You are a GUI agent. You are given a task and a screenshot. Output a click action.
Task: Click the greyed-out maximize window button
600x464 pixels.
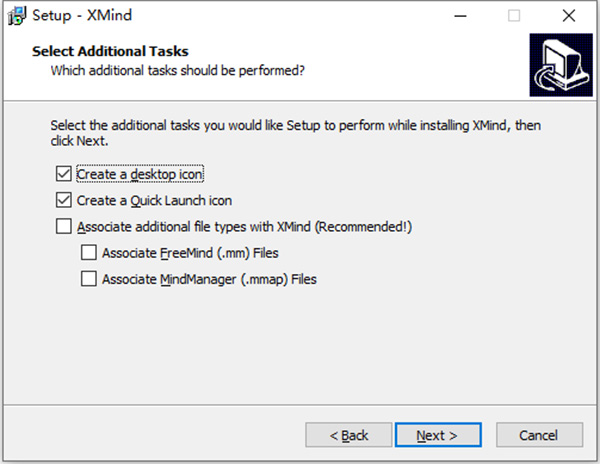pyautogui.click(x=514, y=16)
